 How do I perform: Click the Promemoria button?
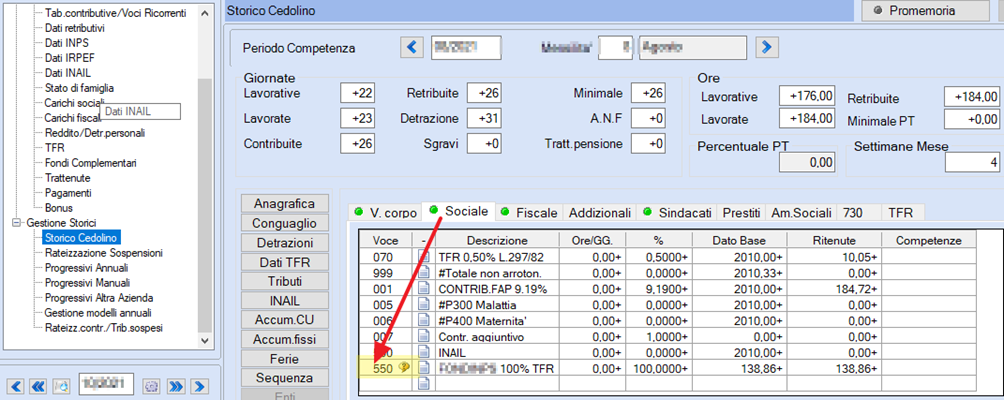click(925, 10)
